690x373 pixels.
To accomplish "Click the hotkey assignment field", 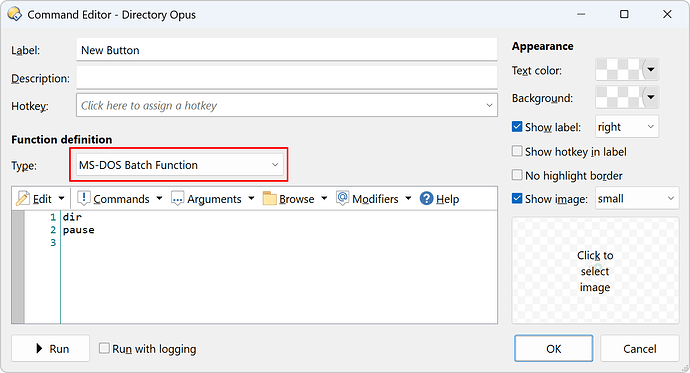I will pyautogui.click(x=286, y=105).
